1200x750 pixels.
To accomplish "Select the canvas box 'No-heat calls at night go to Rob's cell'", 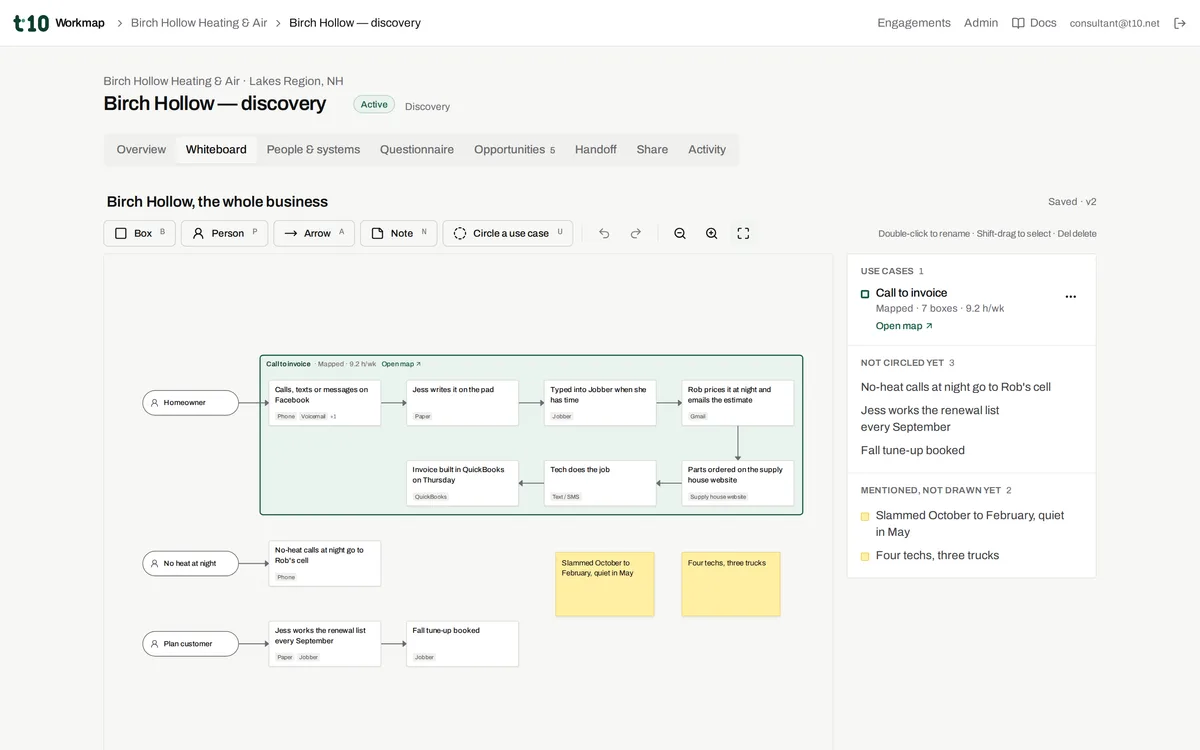I will (325, 564).
